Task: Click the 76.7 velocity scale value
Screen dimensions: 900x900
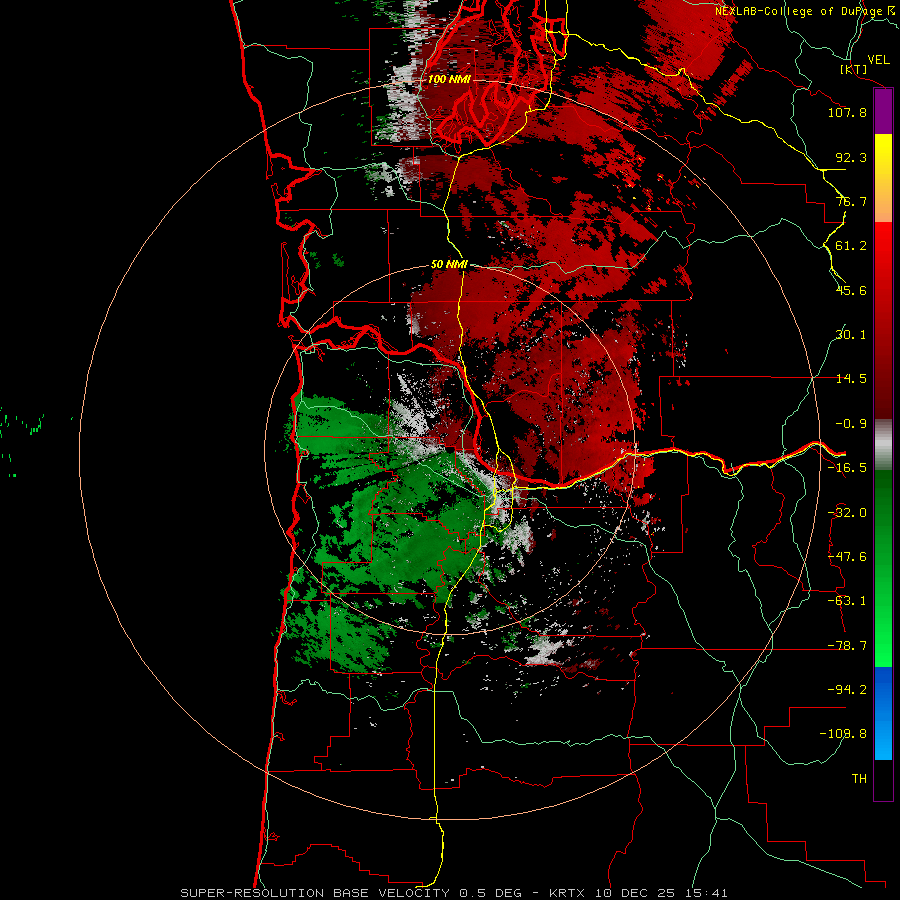Action: [x=851, y=201]
